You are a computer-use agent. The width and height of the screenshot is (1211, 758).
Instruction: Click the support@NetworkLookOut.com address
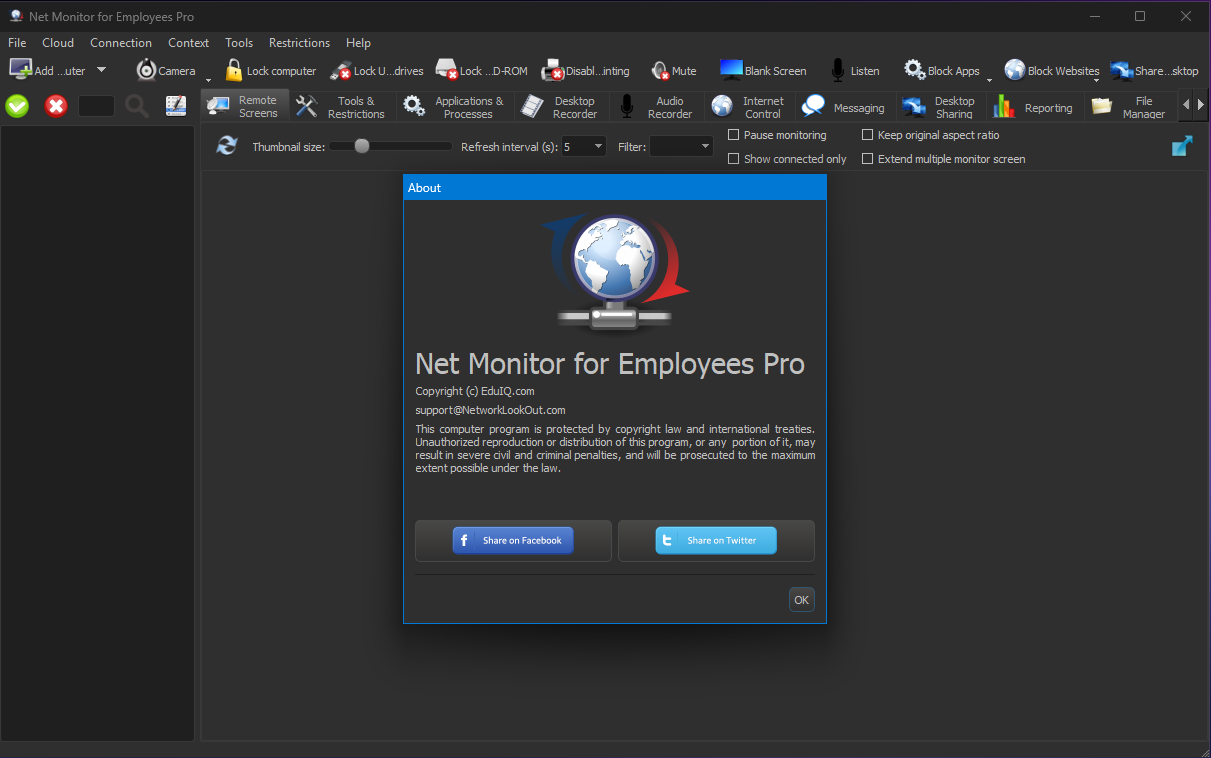pos(490,410)
